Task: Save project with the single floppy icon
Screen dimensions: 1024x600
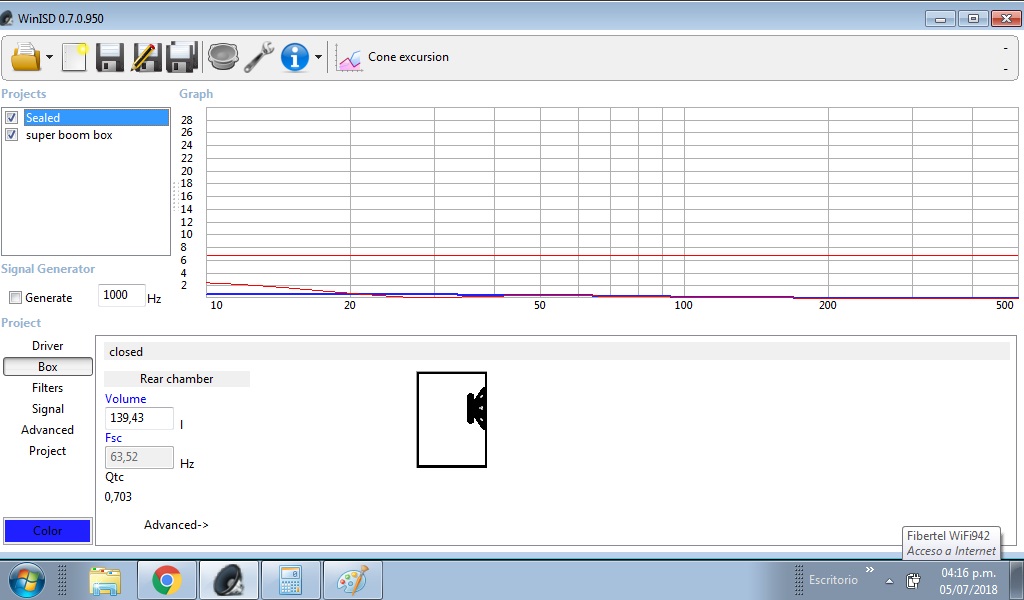Action: coord(110,57)
